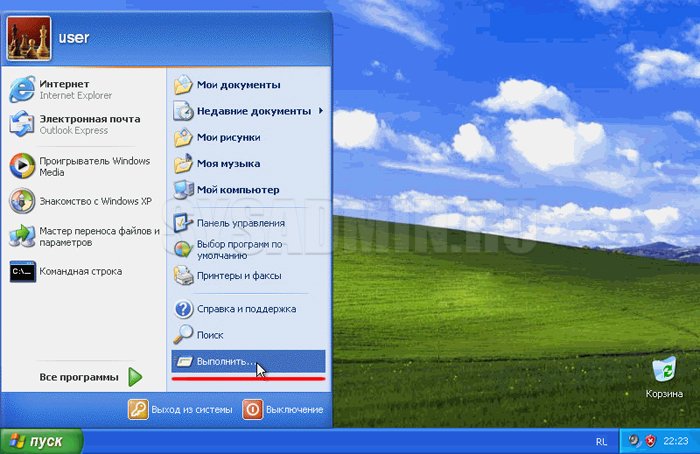Screen dimensions: 700x454
Task: Click the system clock in tray
Action: 676,441
